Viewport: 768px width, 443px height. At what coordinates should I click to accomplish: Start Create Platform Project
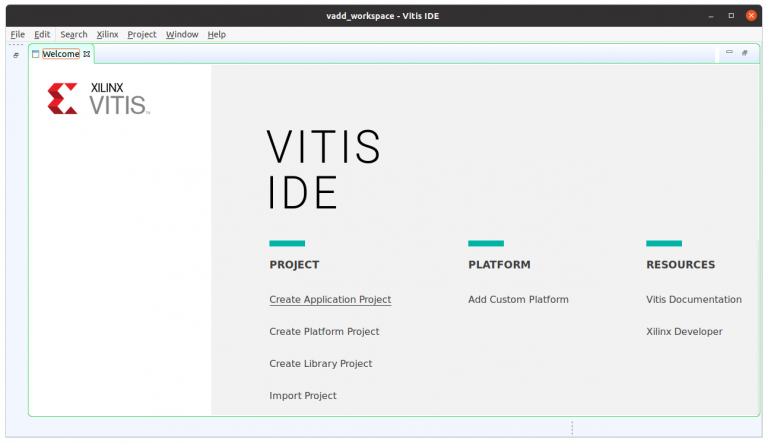pyautogui.click(x=324, y=332)
